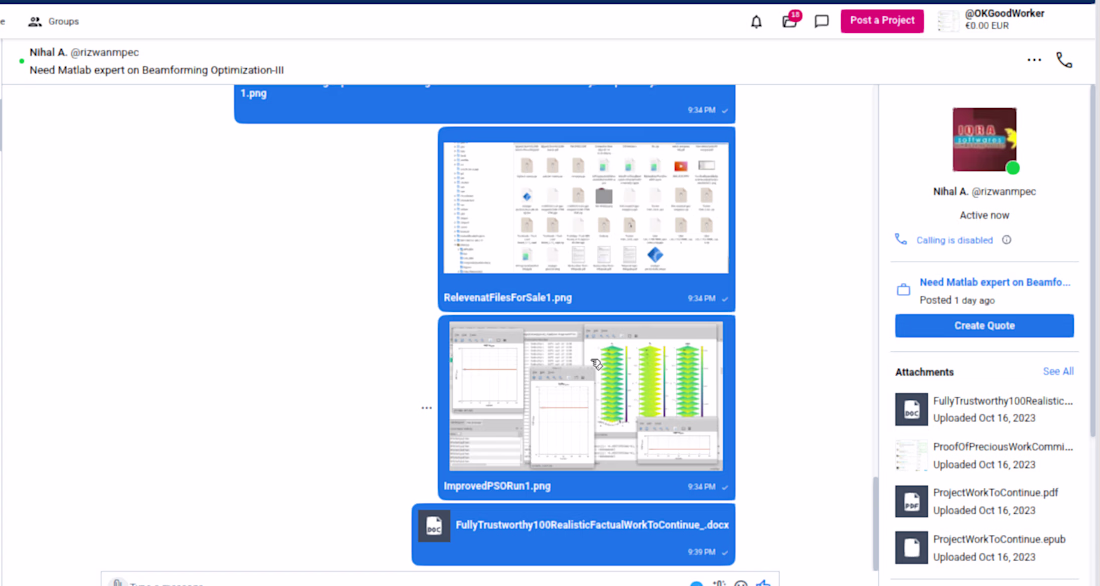Viewport: 1100px width, 586px height.
Task: Open the ImprovedPSORun1.png image preview
Action: pos(586,397)
